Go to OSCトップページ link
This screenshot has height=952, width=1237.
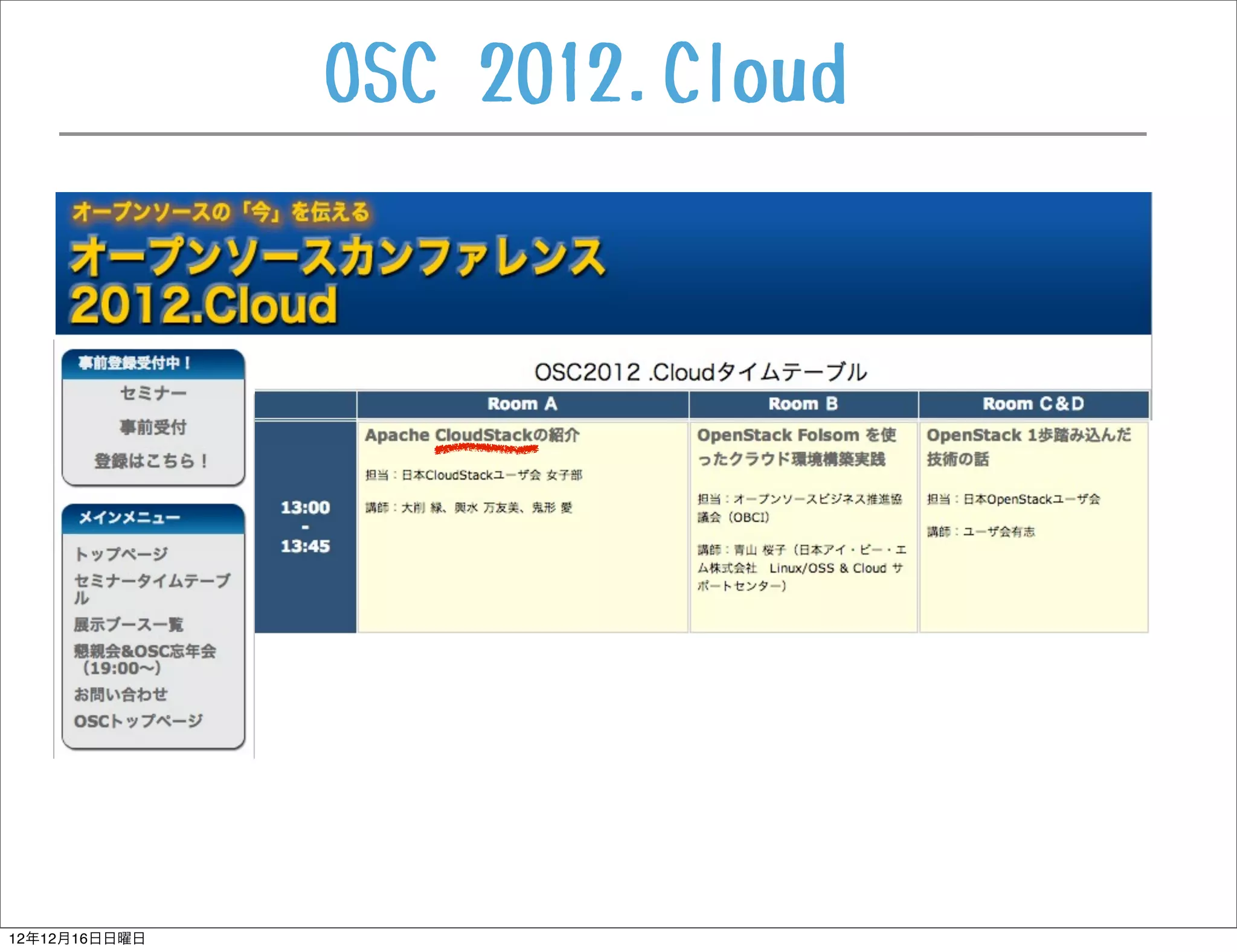[138, 721]
